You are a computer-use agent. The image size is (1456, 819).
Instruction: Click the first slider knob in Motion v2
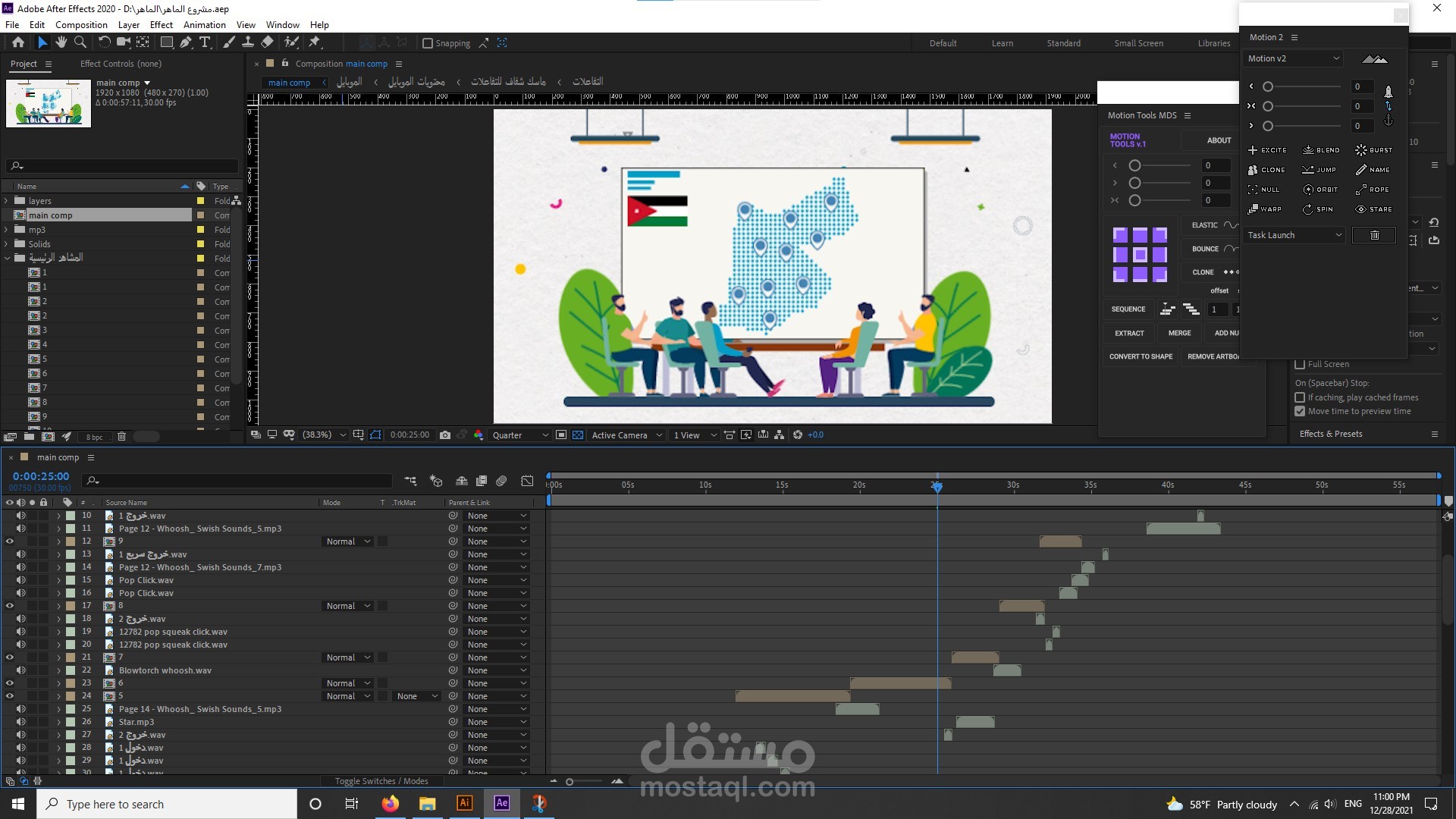tap(1268, 86)
